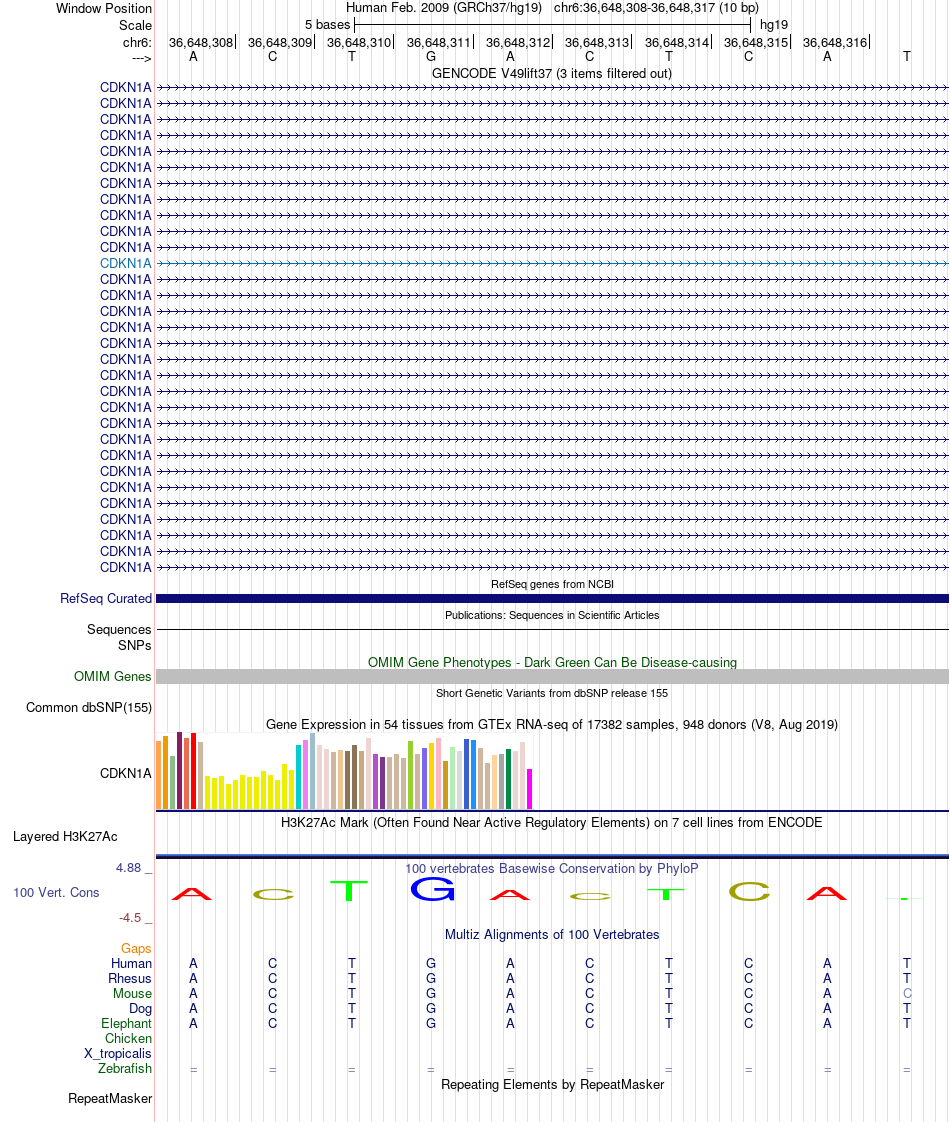Click the Human alignment row label
The height and width of the screenshot is (1122, 950).
click(x=131, y=963)
